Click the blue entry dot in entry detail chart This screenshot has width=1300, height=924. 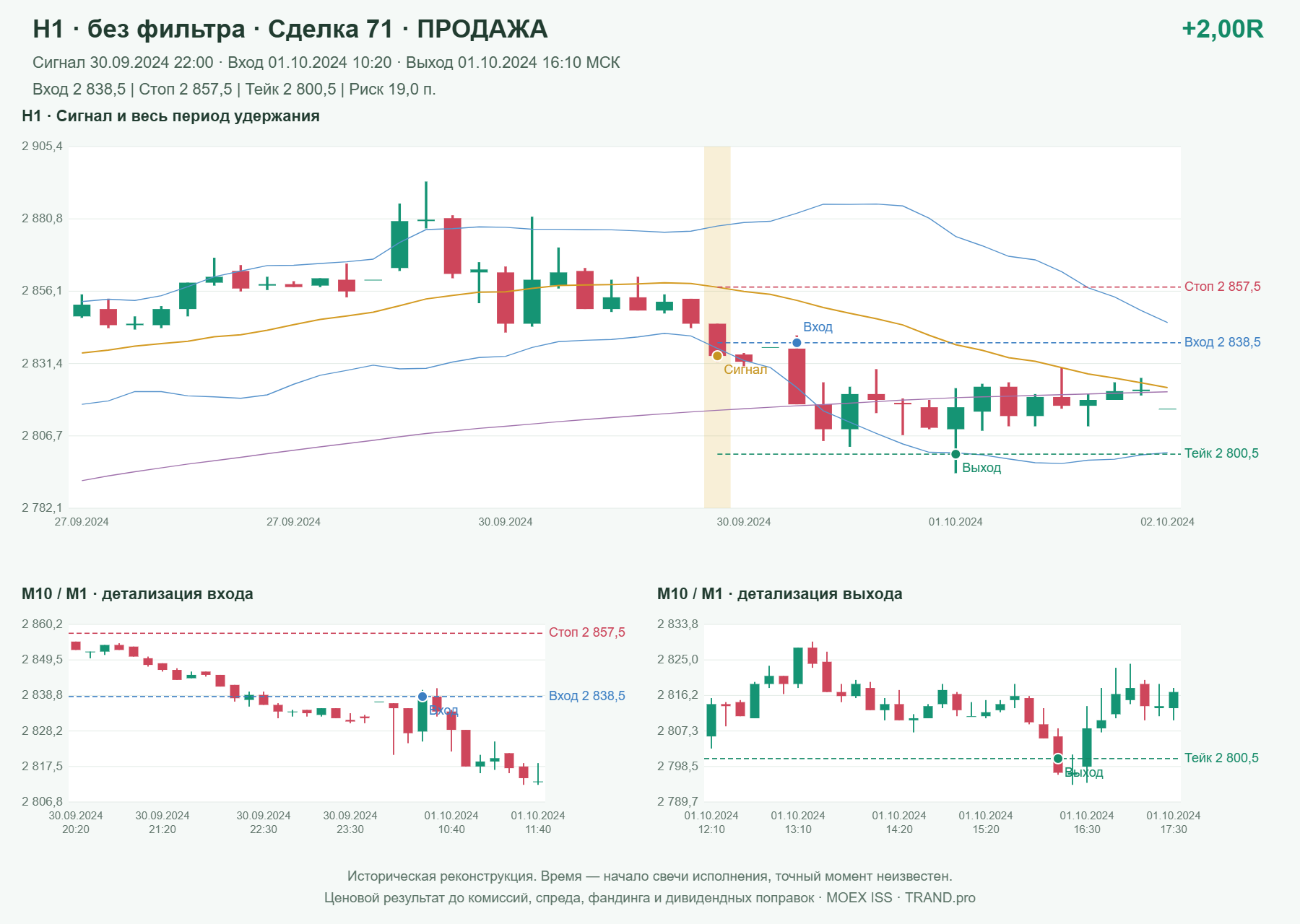[422, 697]
